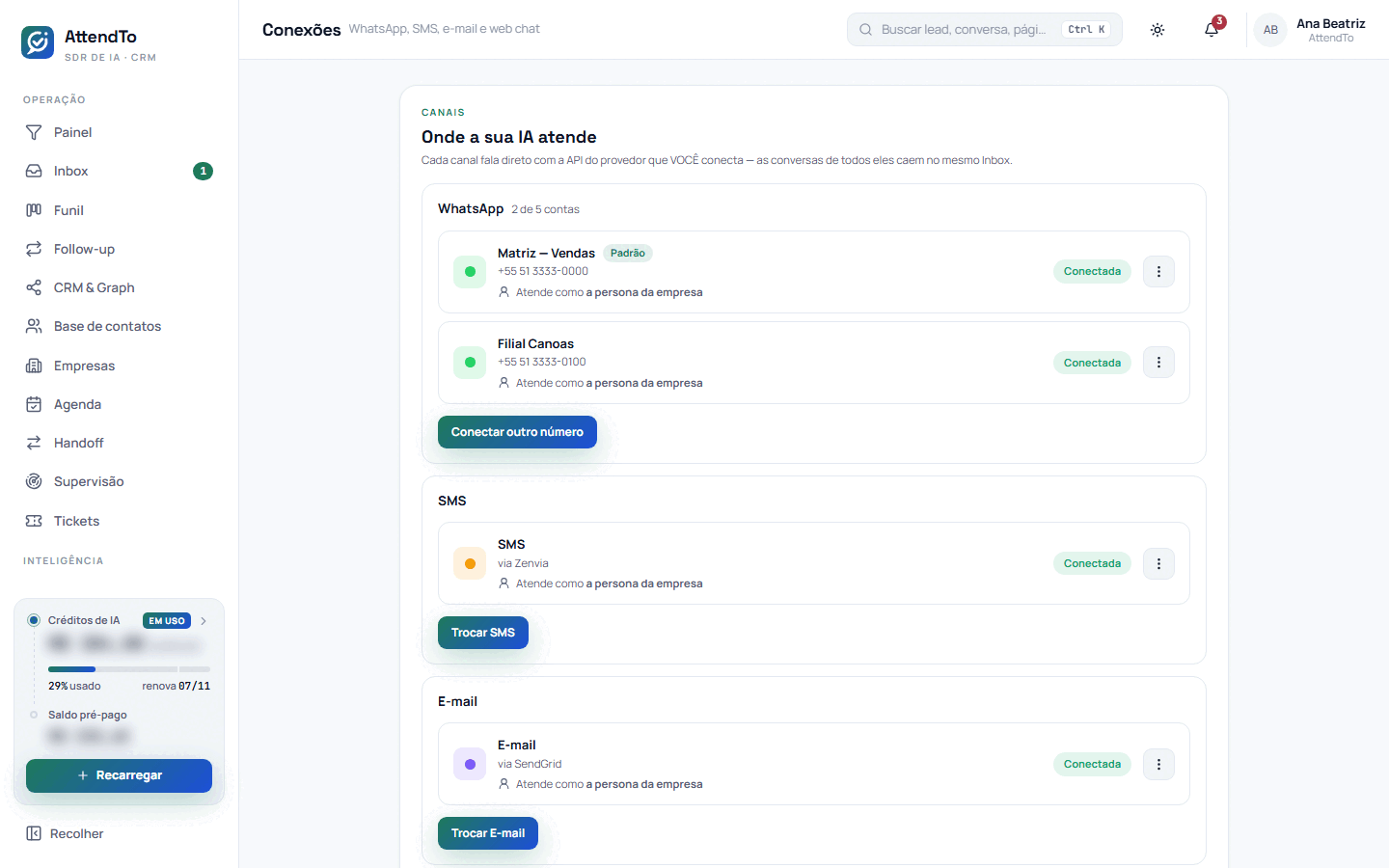
Task: Open options menu for the E-mail channel
Action: point(1158,764)
